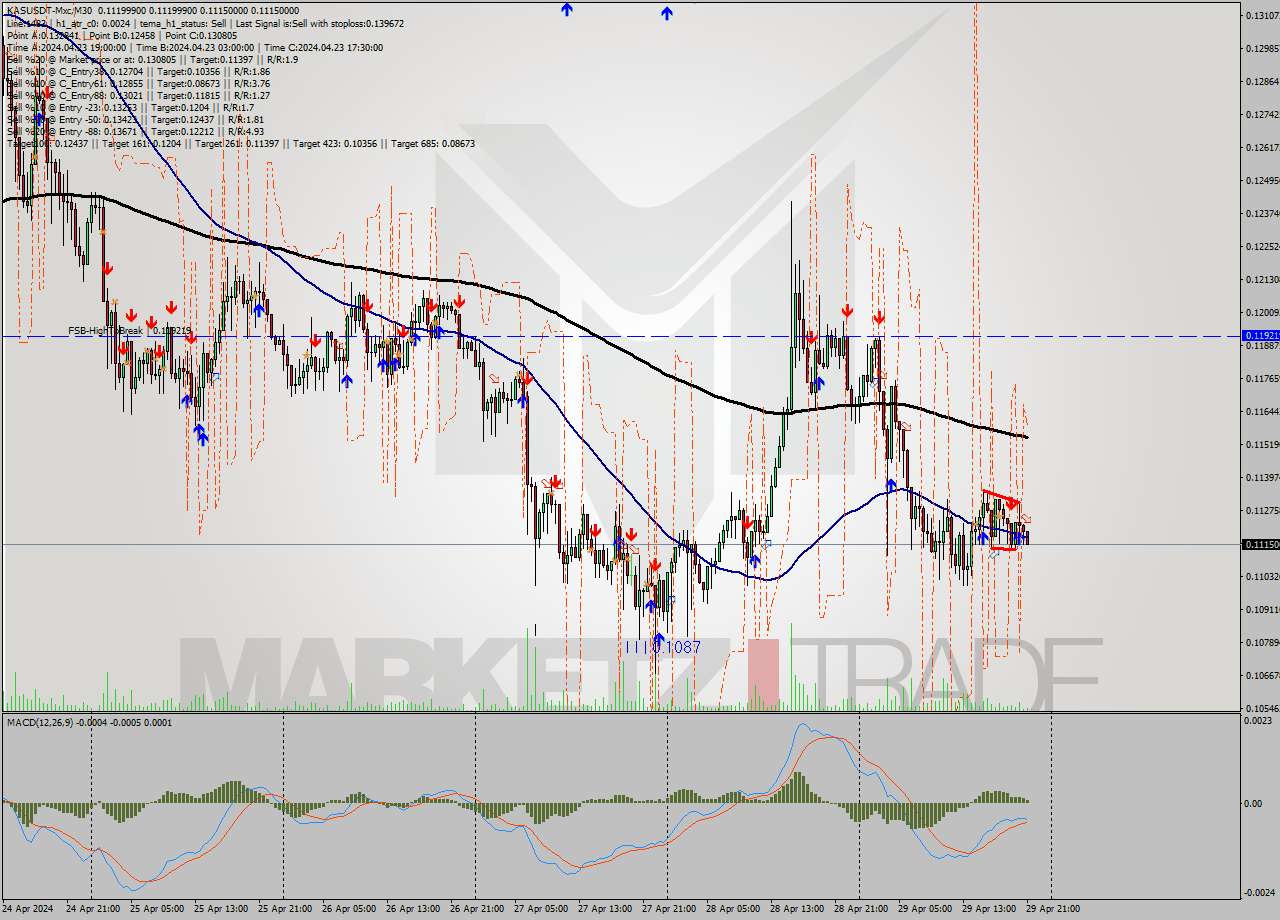This screenshot has height=920, width=1280.
Task: Click the MACD scale value -0.0024
Action: [1261, 892]
